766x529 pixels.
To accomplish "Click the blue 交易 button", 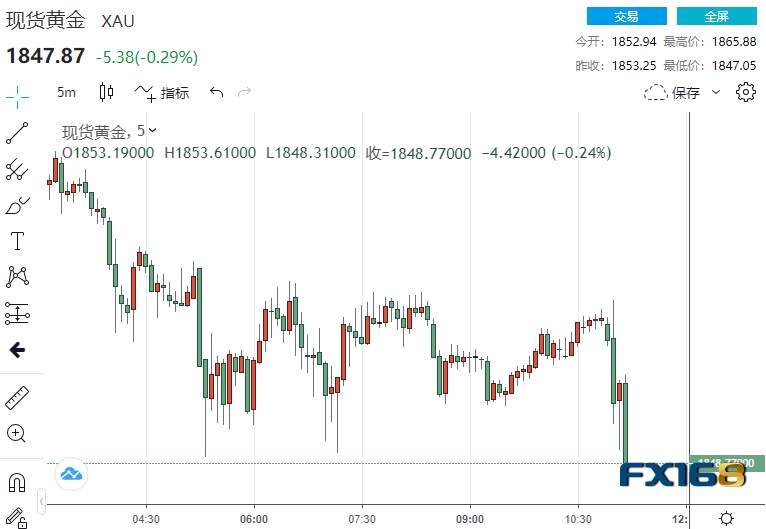I will pyautogui.click(x=626, y=16).
